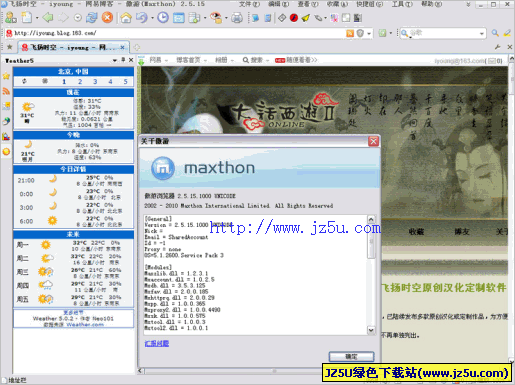Viewport: 515px width, 385px height.
Task: Click the 汇报问题 link in about dialog
Action: pyautogui.click(x=157, y=343)
